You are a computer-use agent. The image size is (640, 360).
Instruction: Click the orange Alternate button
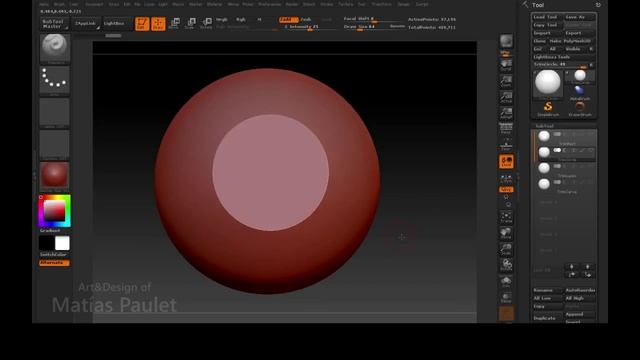(54, 263)
